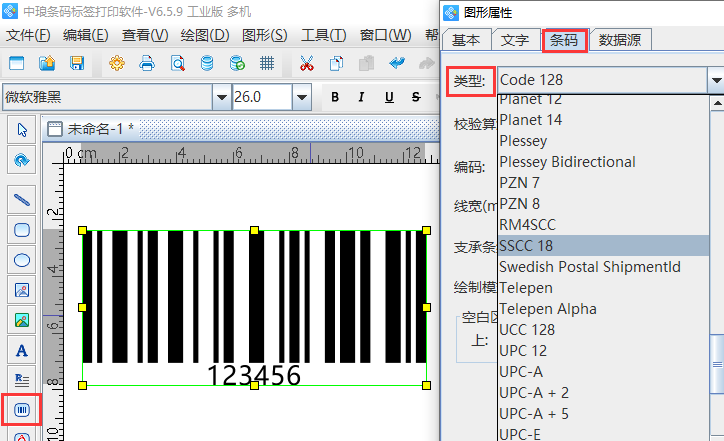
Task: Choose UCC 128 barcode type
Action: (603, 330)
